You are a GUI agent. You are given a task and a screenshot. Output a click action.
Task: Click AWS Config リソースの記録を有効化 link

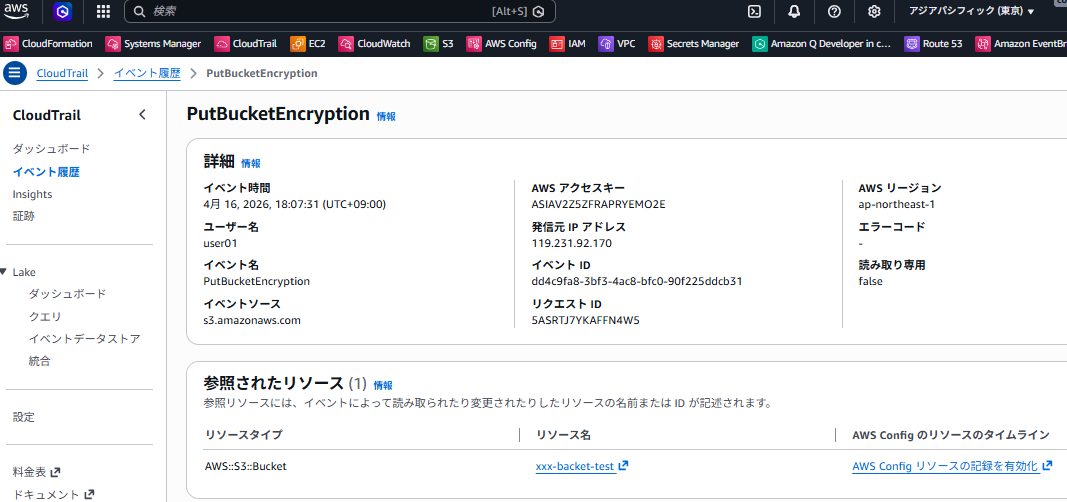coord(952,467)
